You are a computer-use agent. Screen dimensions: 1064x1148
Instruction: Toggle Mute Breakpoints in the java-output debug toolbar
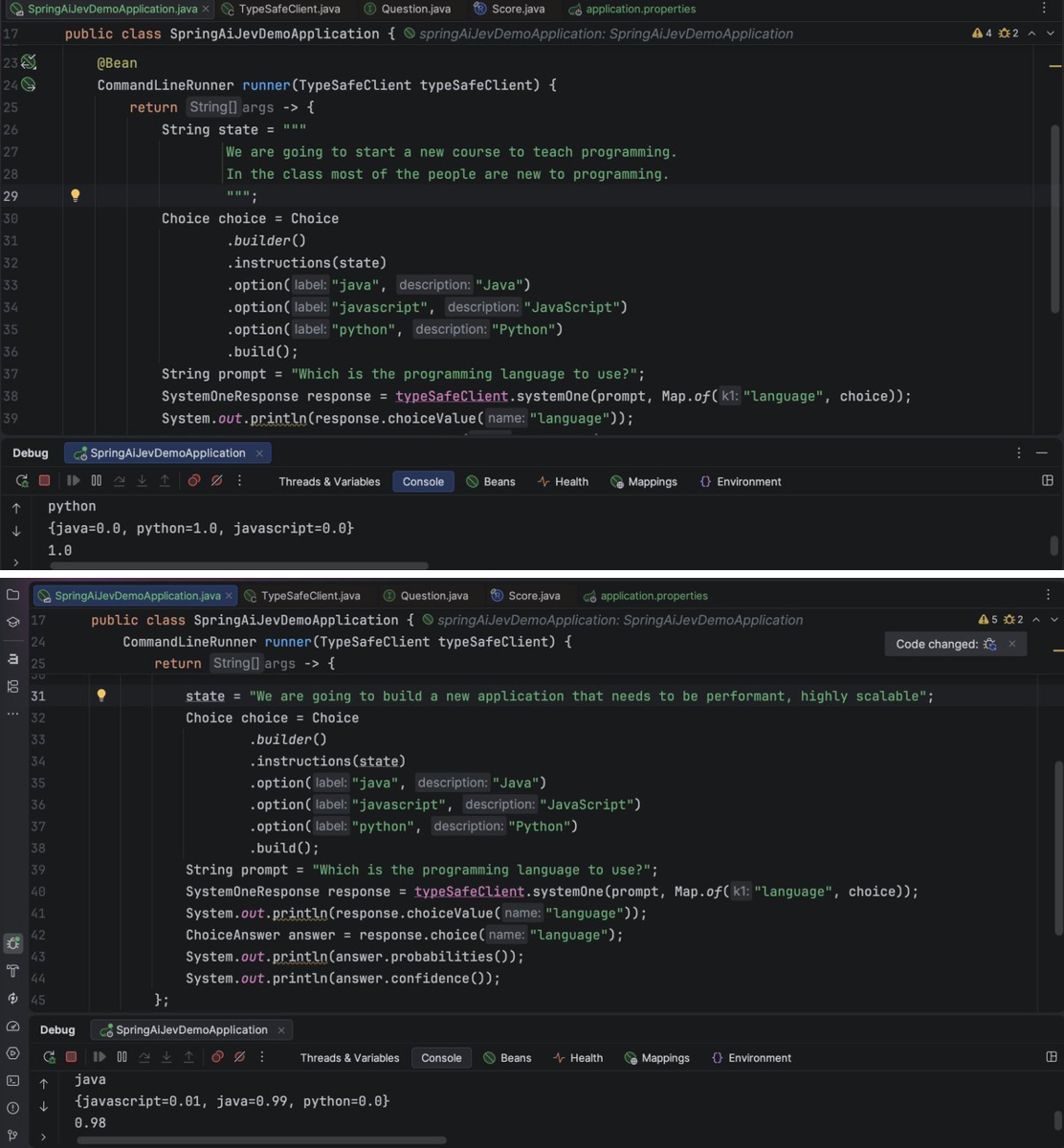point(239,1057)
